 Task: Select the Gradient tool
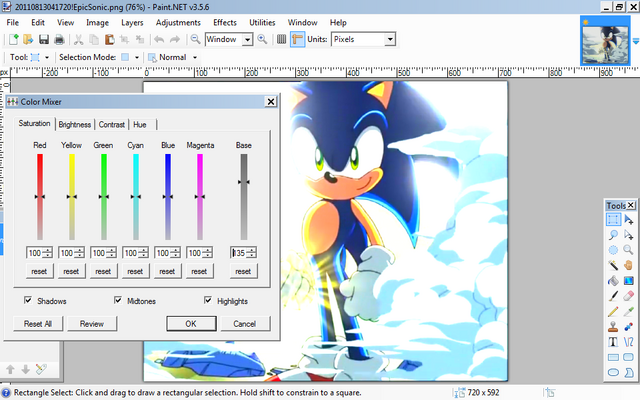click(x=629, y=281)
